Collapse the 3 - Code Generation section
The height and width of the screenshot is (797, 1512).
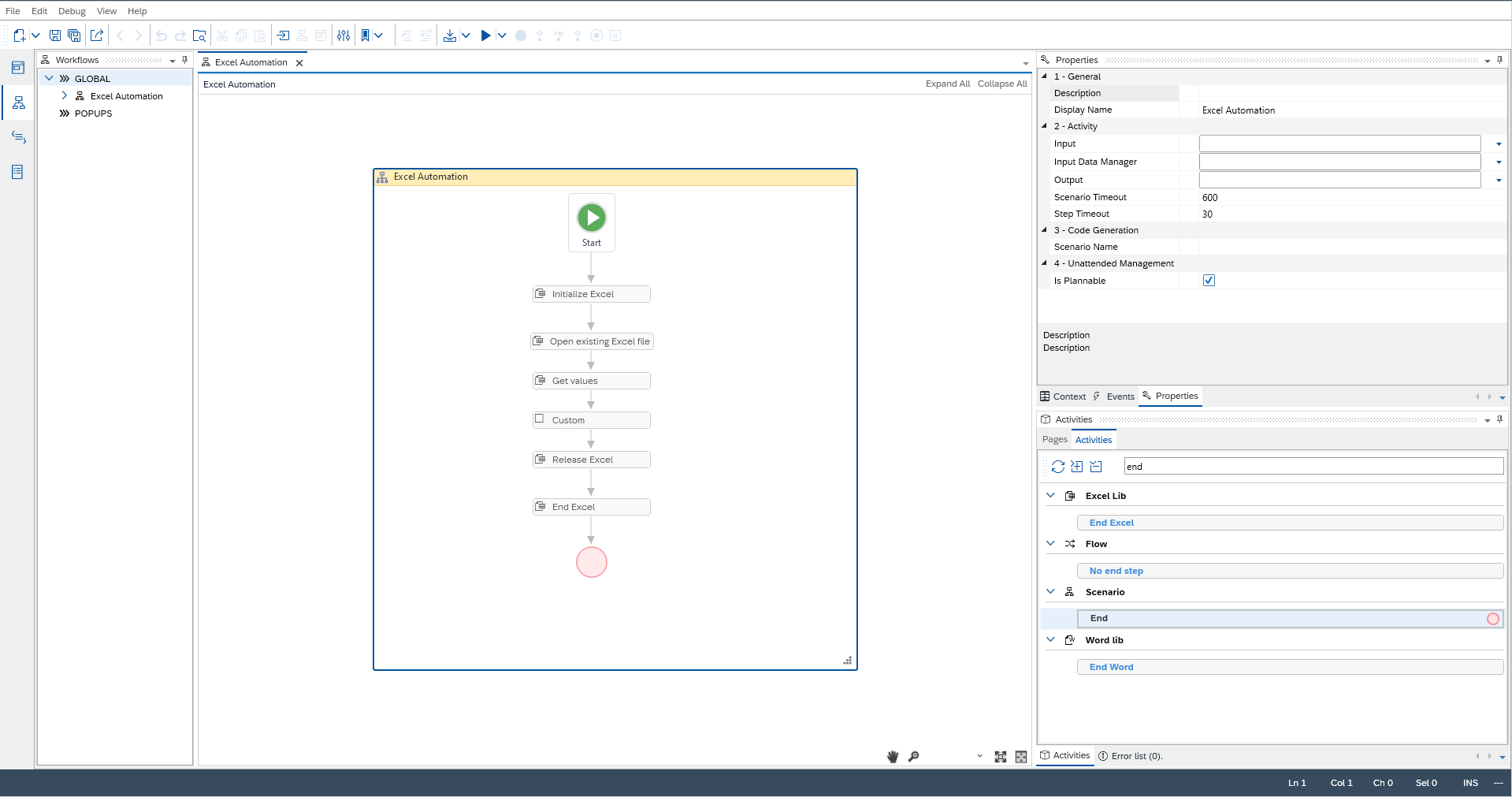(x=1045, y=230)
